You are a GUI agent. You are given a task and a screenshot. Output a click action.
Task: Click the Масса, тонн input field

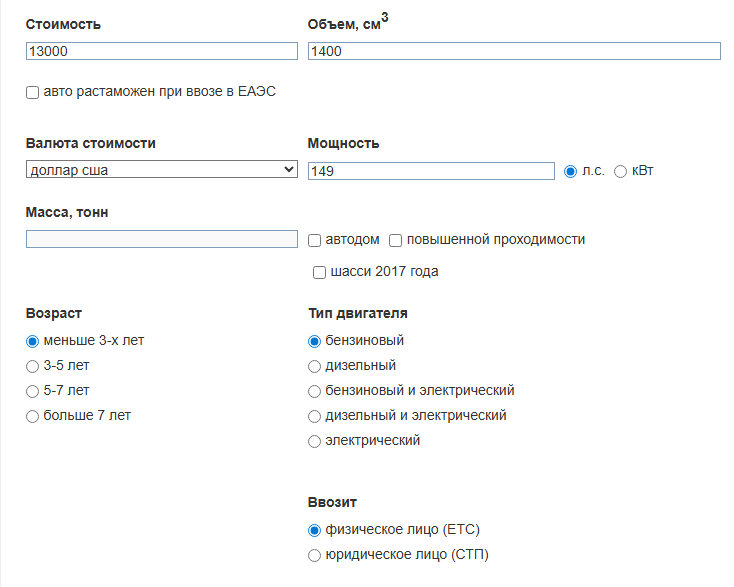(x=161, y=239)
